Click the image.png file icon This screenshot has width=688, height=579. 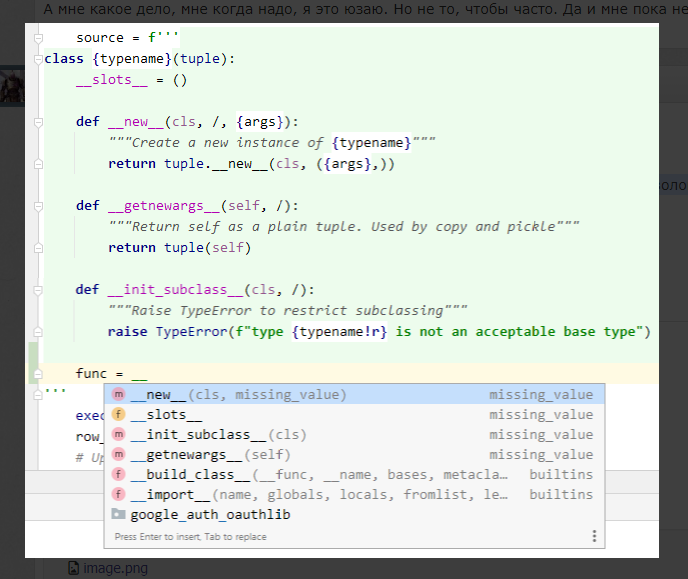pos(74,568)
